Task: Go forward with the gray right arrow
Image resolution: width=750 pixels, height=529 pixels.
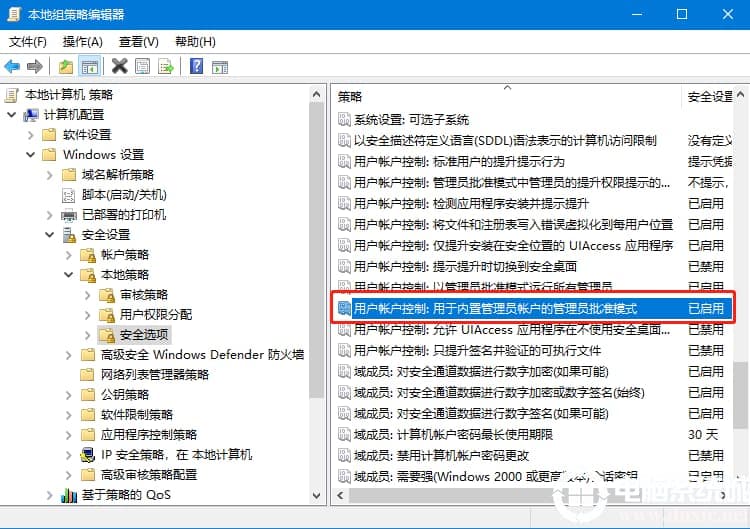Action: [34, 66]
